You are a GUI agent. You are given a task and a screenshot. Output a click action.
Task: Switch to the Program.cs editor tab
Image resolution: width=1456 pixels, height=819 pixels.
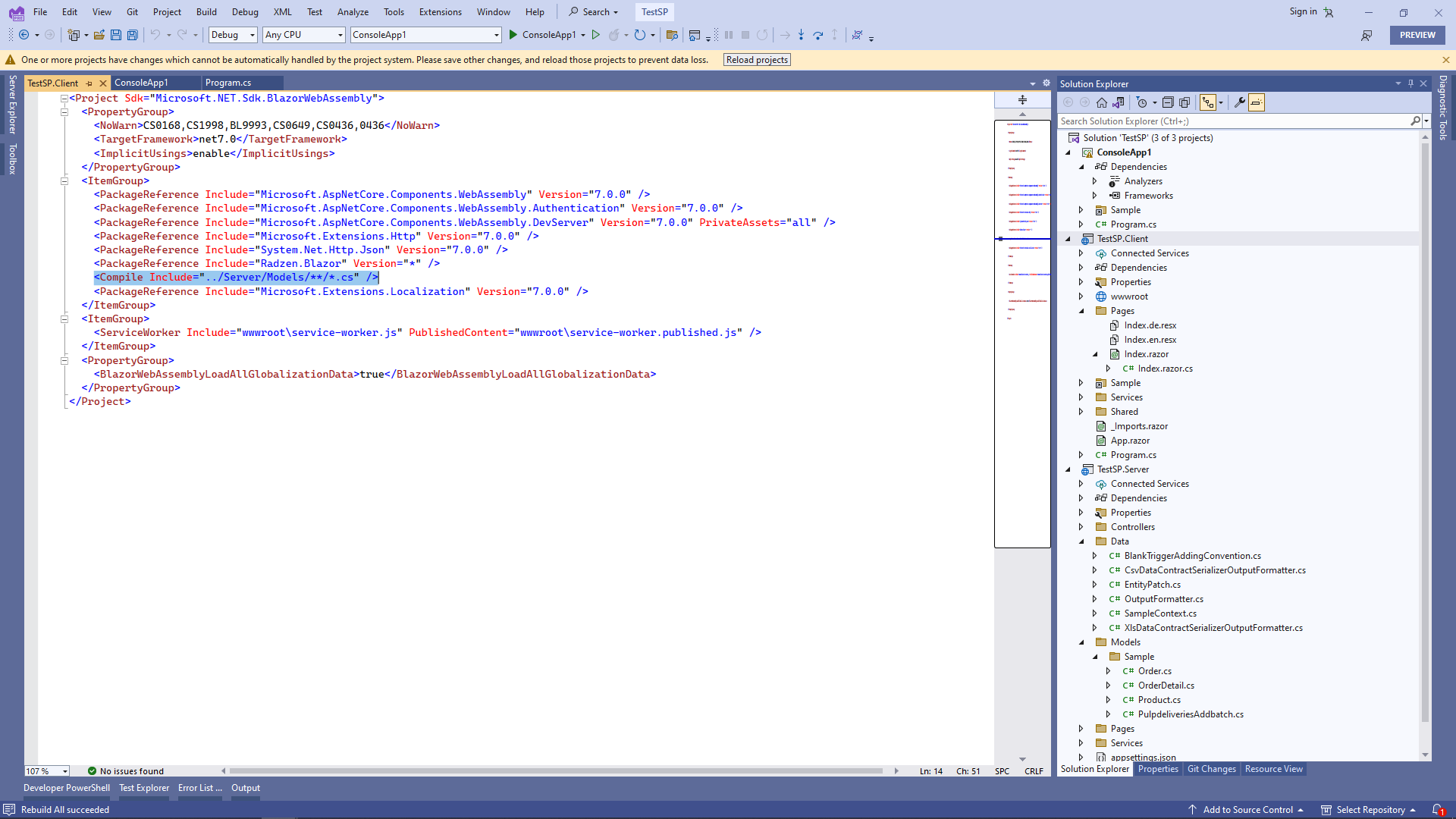point(227,83)
